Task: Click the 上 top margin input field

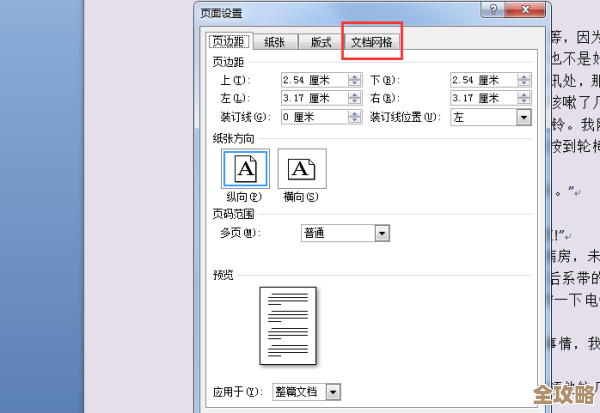Action: (x=315, y=80)
